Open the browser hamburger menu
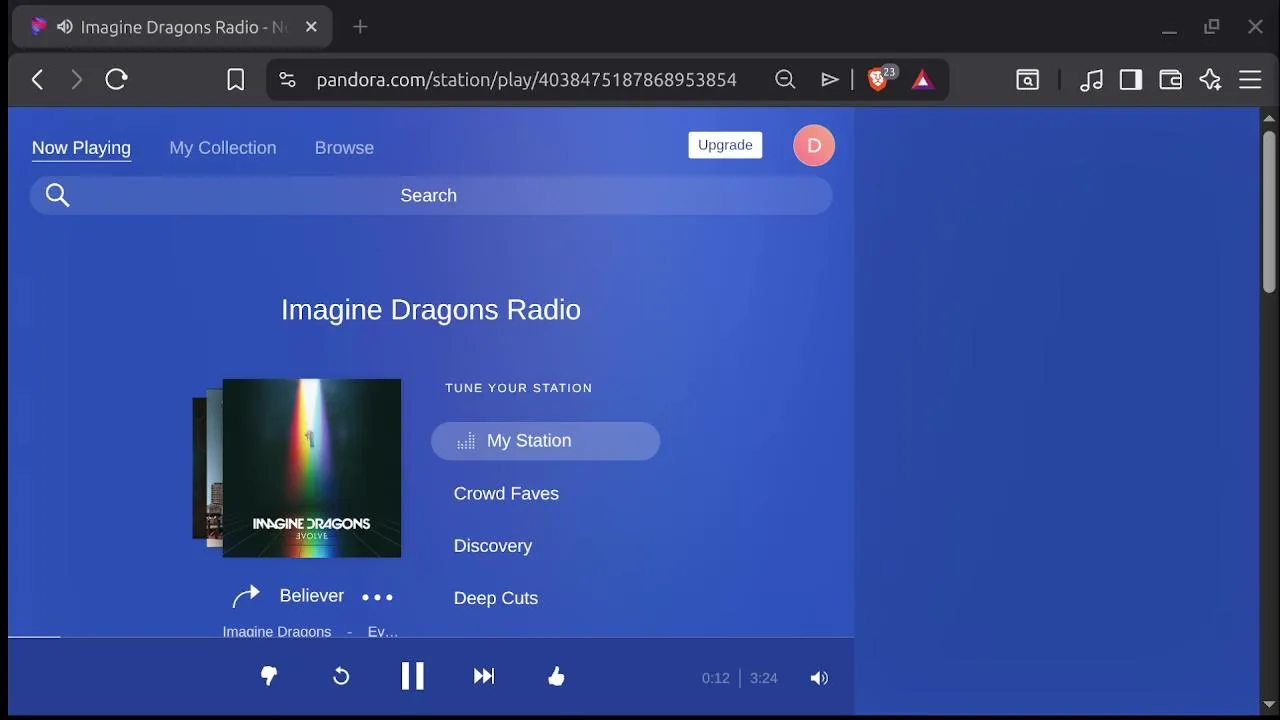The height and width of the screenshot is (720, 1280). pos(1250,80)
